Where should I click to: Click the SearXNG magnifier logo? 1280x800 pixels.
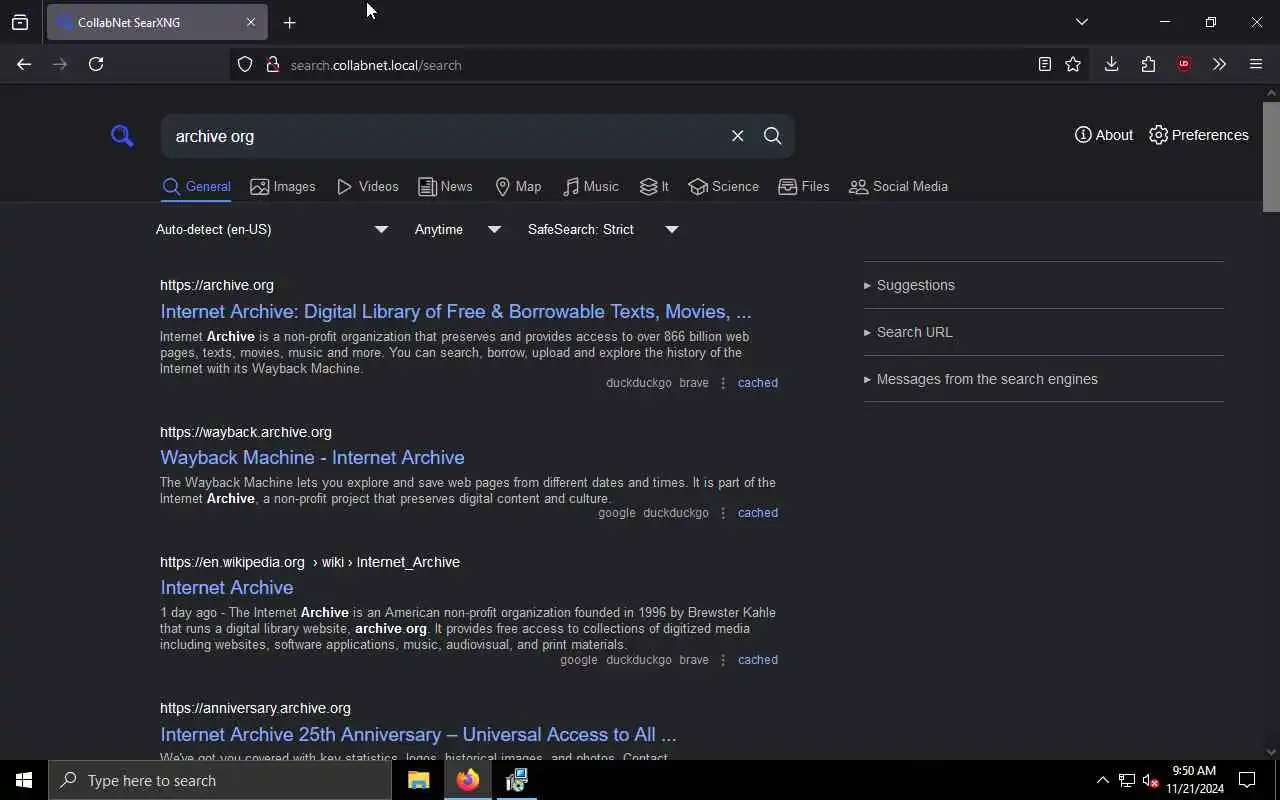click(x=122, y=136)
